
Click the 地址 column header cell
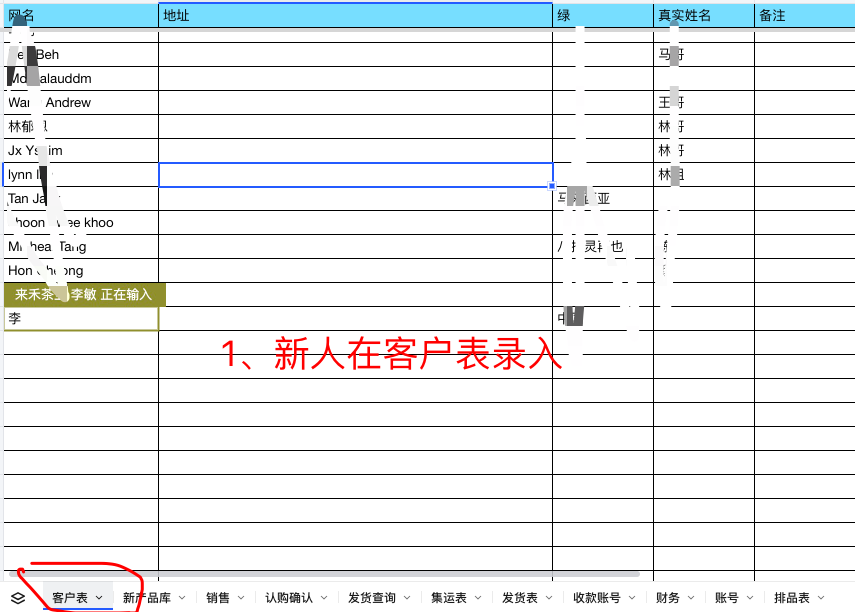[355, 15]
